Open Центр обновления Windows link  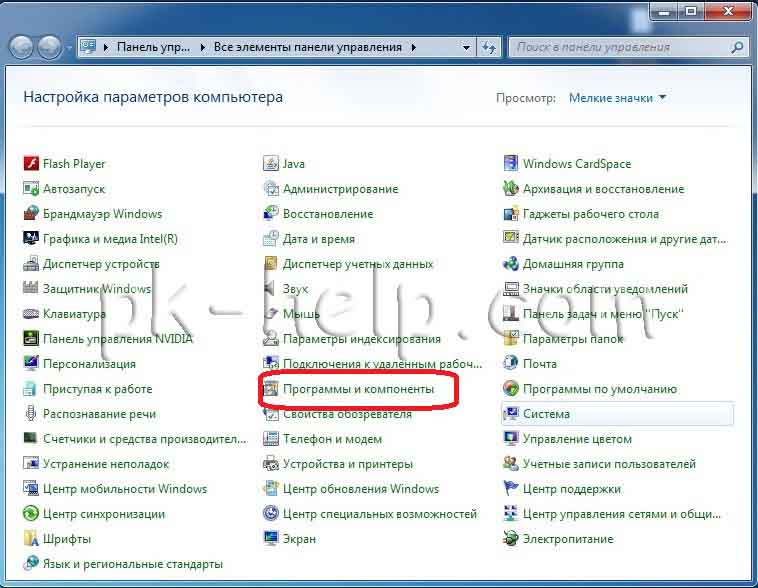tap(361, 489)
